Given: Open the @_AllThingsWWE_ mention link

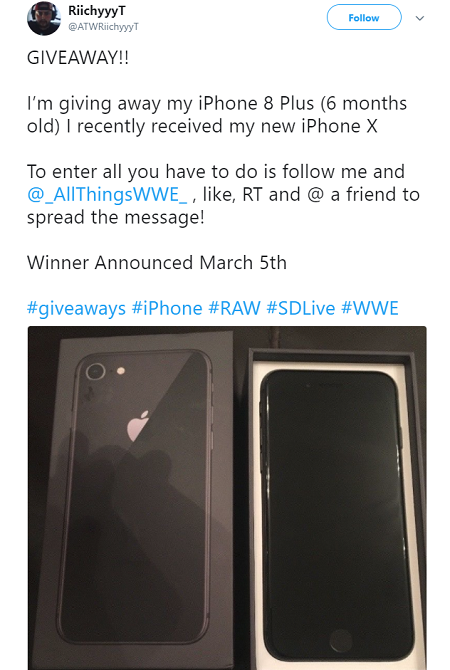Looking at the screenshot, I should tap(107, 195).
